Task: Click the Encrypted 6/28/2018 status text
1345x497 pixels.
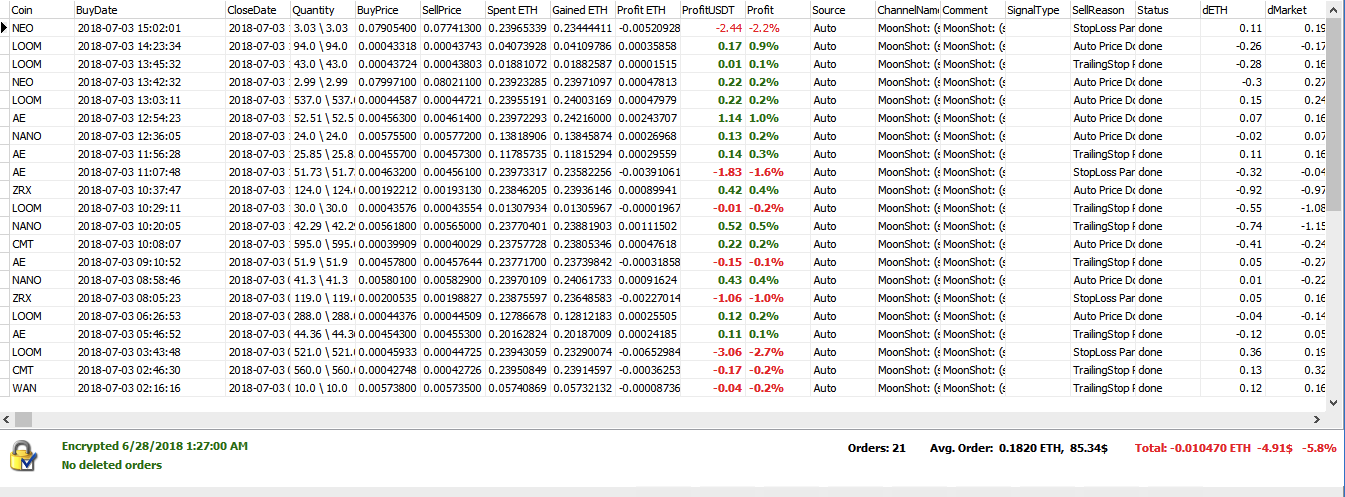Action: pyautogui.click(x=155, y=446)
